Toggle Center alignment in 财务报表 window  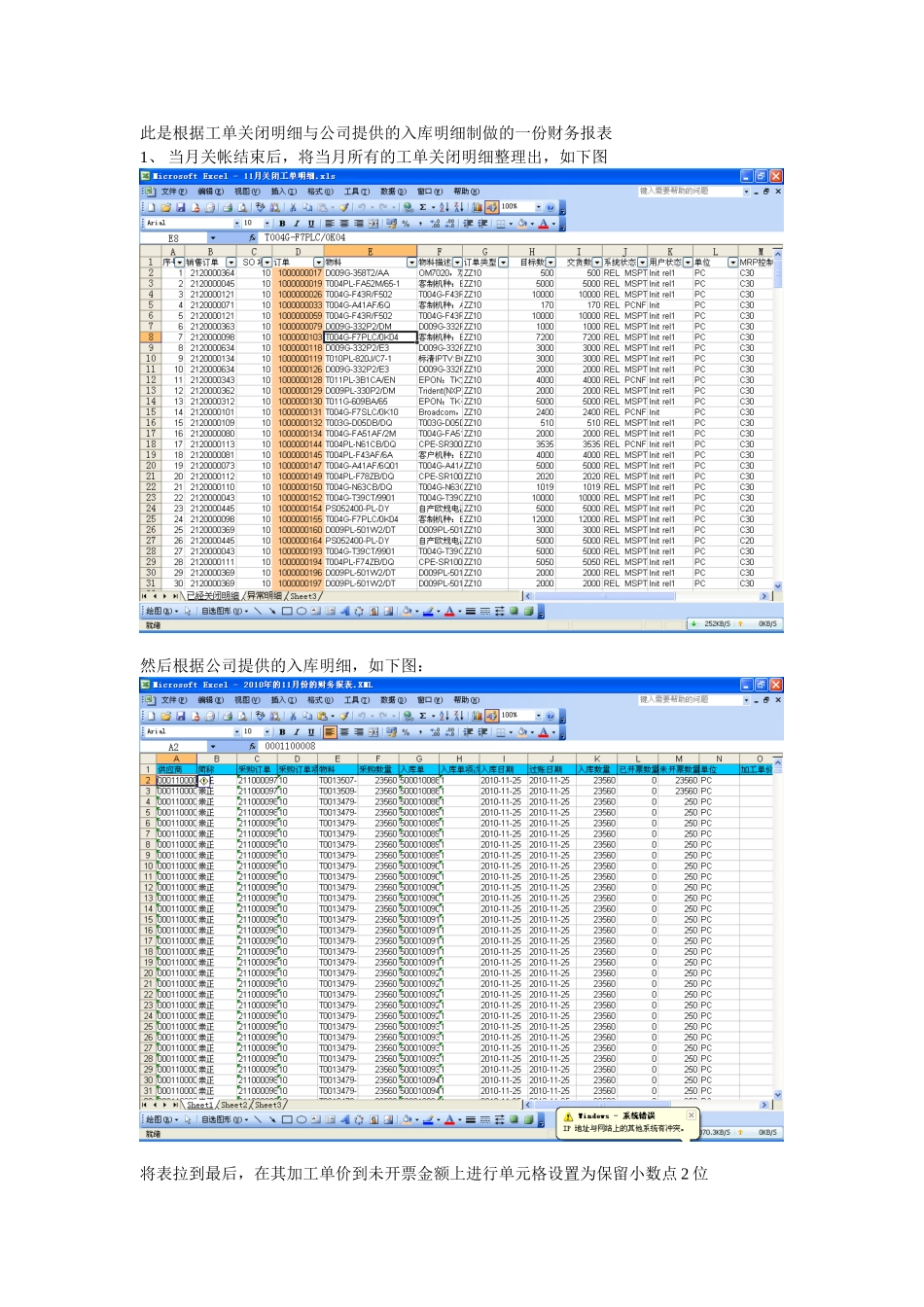(x=344, y=732)
